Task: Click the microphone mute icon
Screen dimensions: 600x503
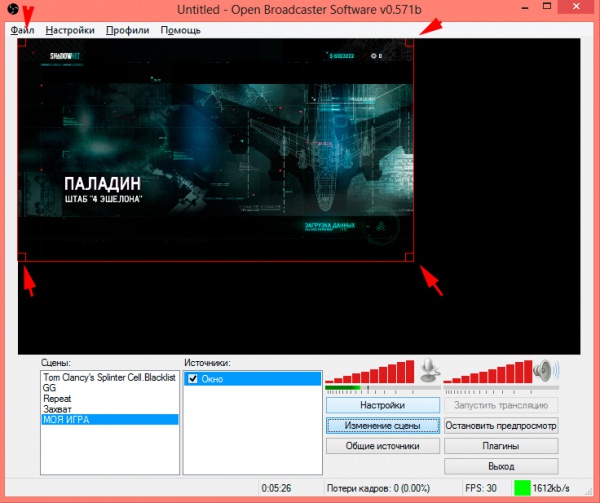Action: point(429,371)
